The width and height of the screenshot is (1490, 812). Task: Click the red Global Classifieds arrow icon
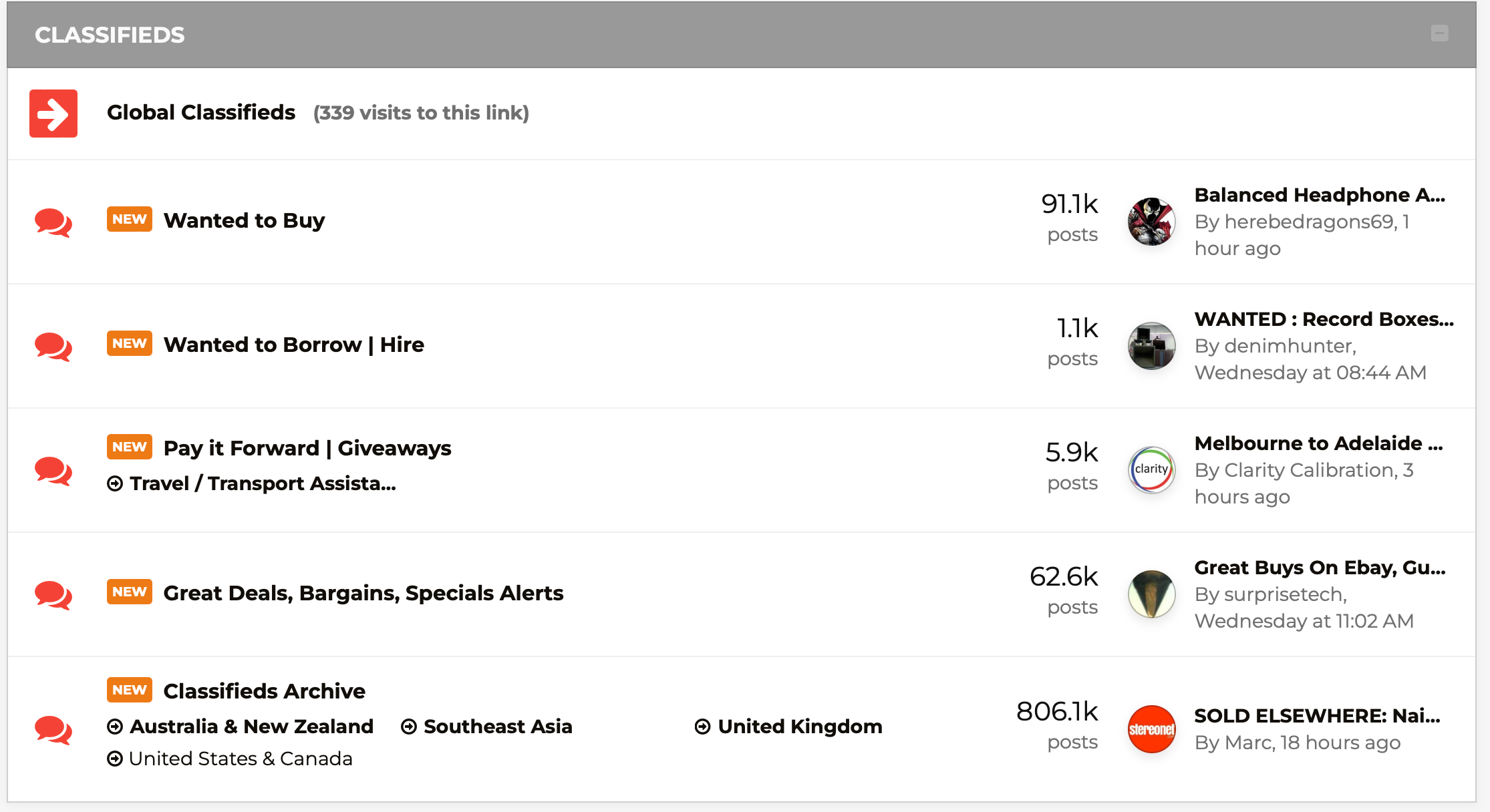click(x=53, y=114)
